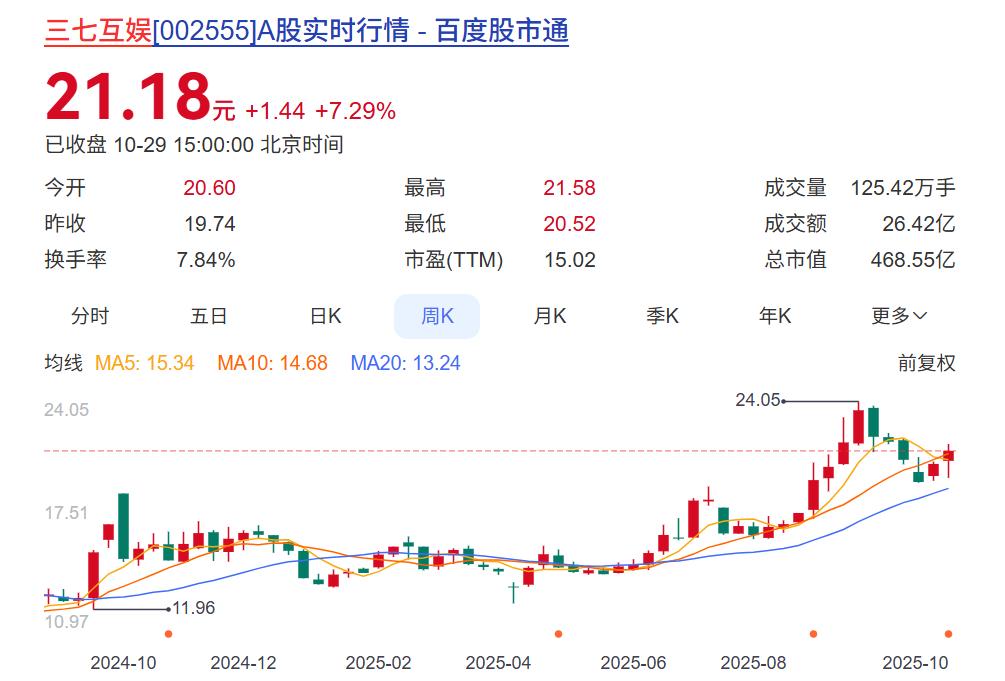Image resolution: width=1005 pixels, height=681 pixels.
Task: Click the large 21.18 current price figure
Action: pos(127,97)
